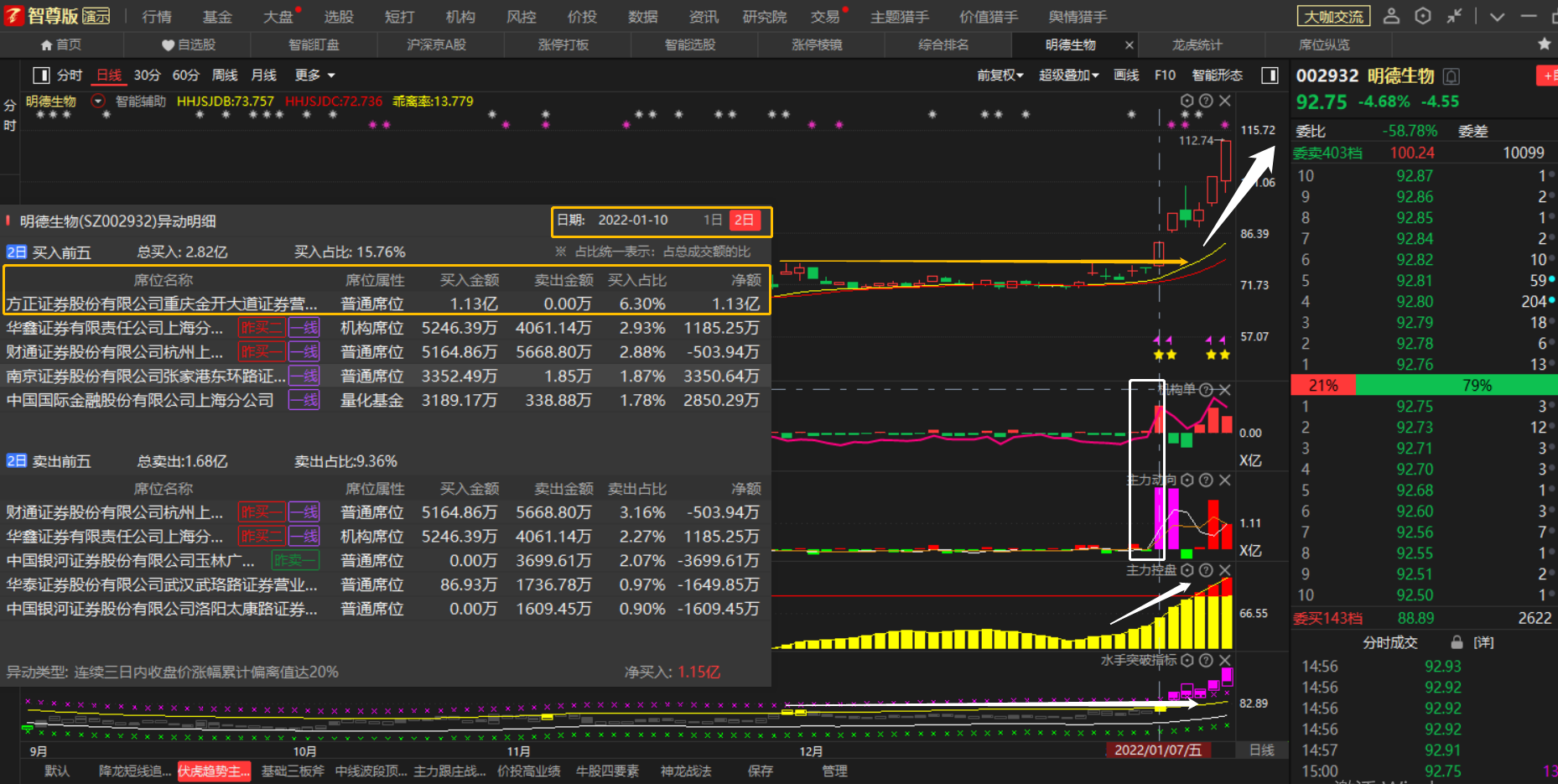Click the 智能辅助 label on chart
The width and height of the screenshot is (1558, 784).
point(141,101)
